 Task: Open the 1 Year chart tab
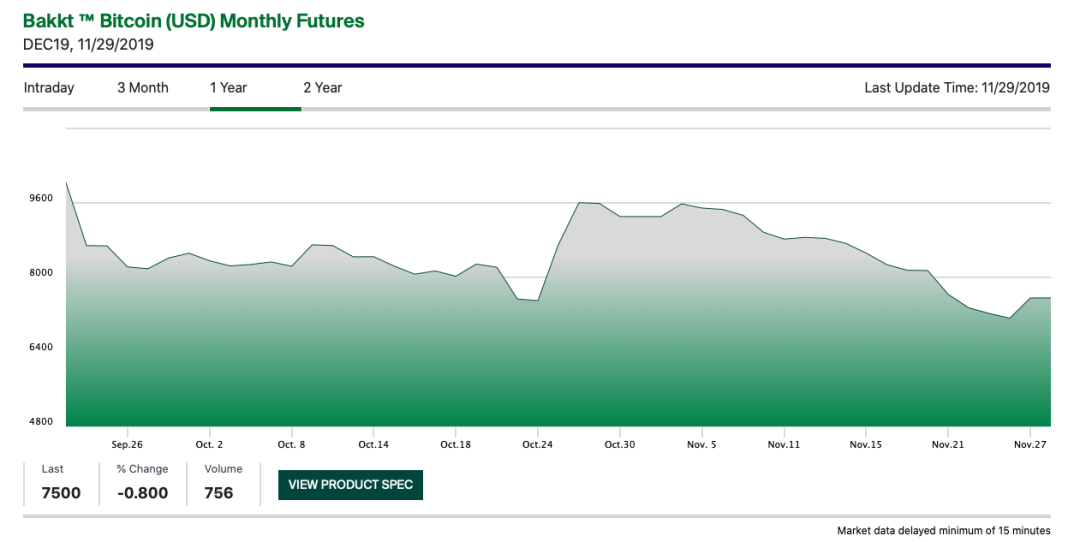[x=228, y=87]
